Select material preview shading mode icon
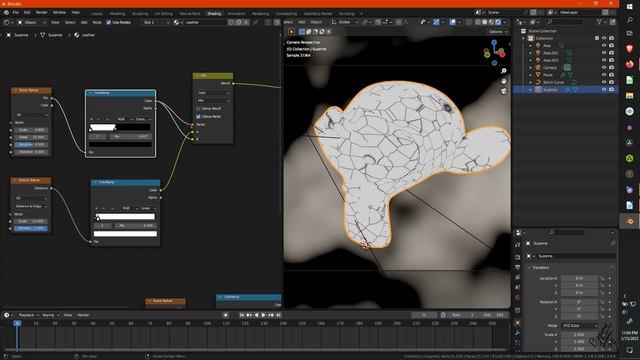 491,22
